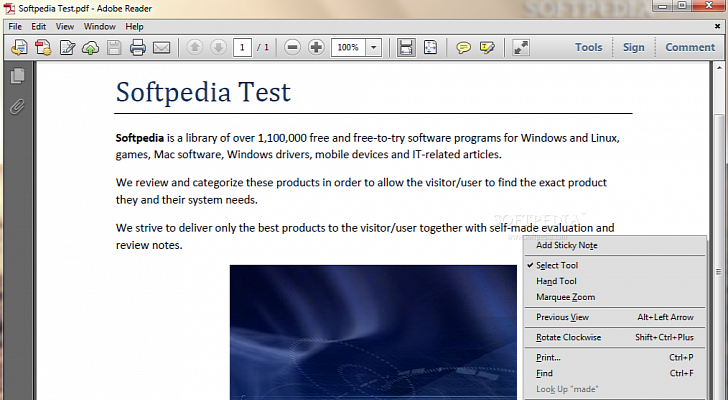The width and height of the screenshot is (728, 400).
Task: Click the page number input field
Action: [x=242, y=47]
